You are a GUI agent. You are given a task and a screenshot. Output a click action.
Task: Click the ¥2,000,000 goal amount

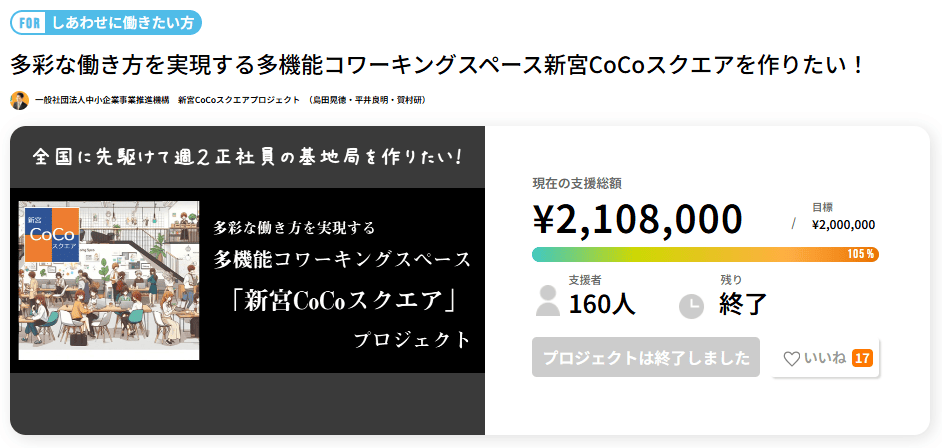(843, 225)
